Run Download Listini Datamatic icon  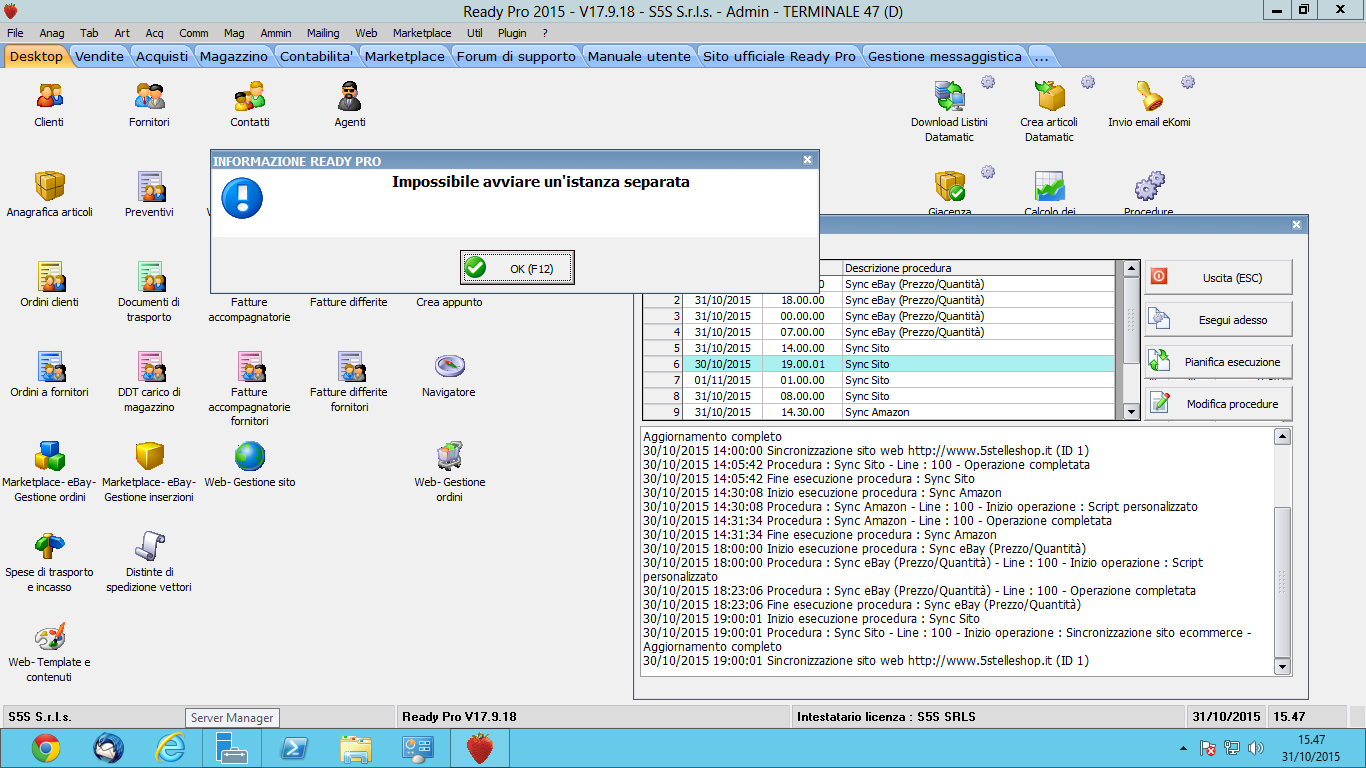[x=949, y=97]
